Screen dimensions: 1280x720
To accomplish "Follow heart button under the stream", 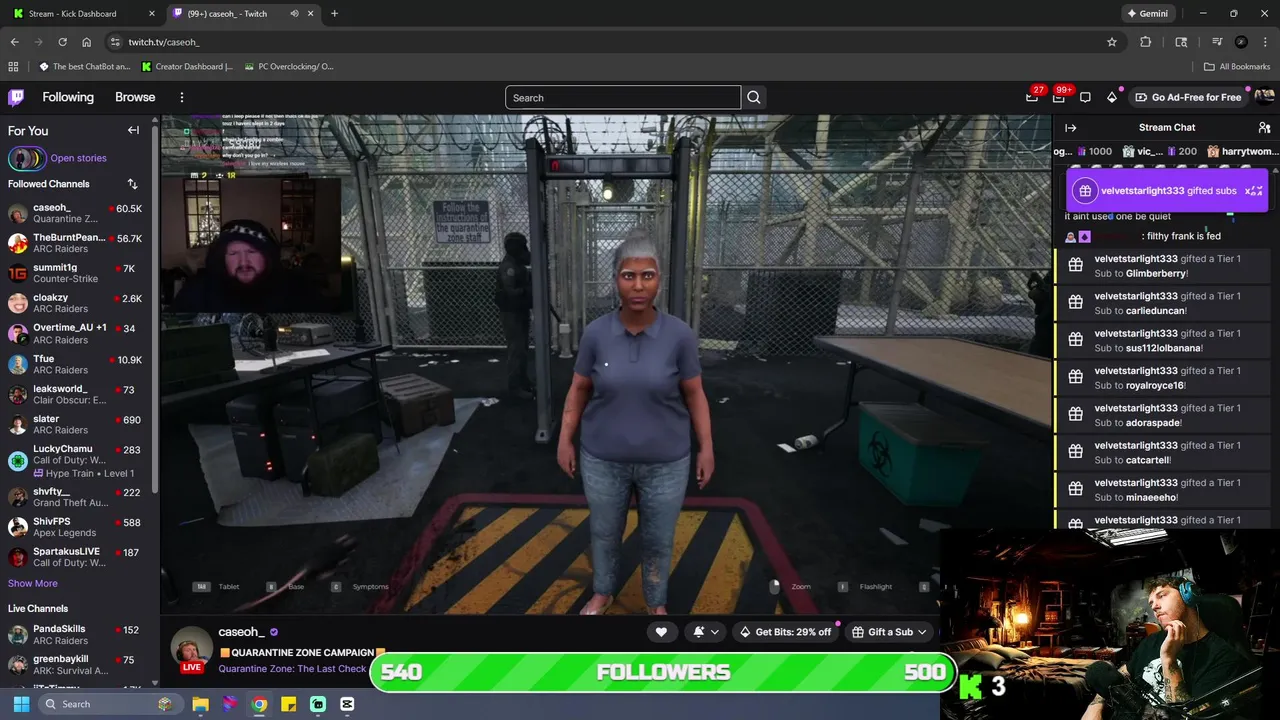I will click(x=661, y=632).
